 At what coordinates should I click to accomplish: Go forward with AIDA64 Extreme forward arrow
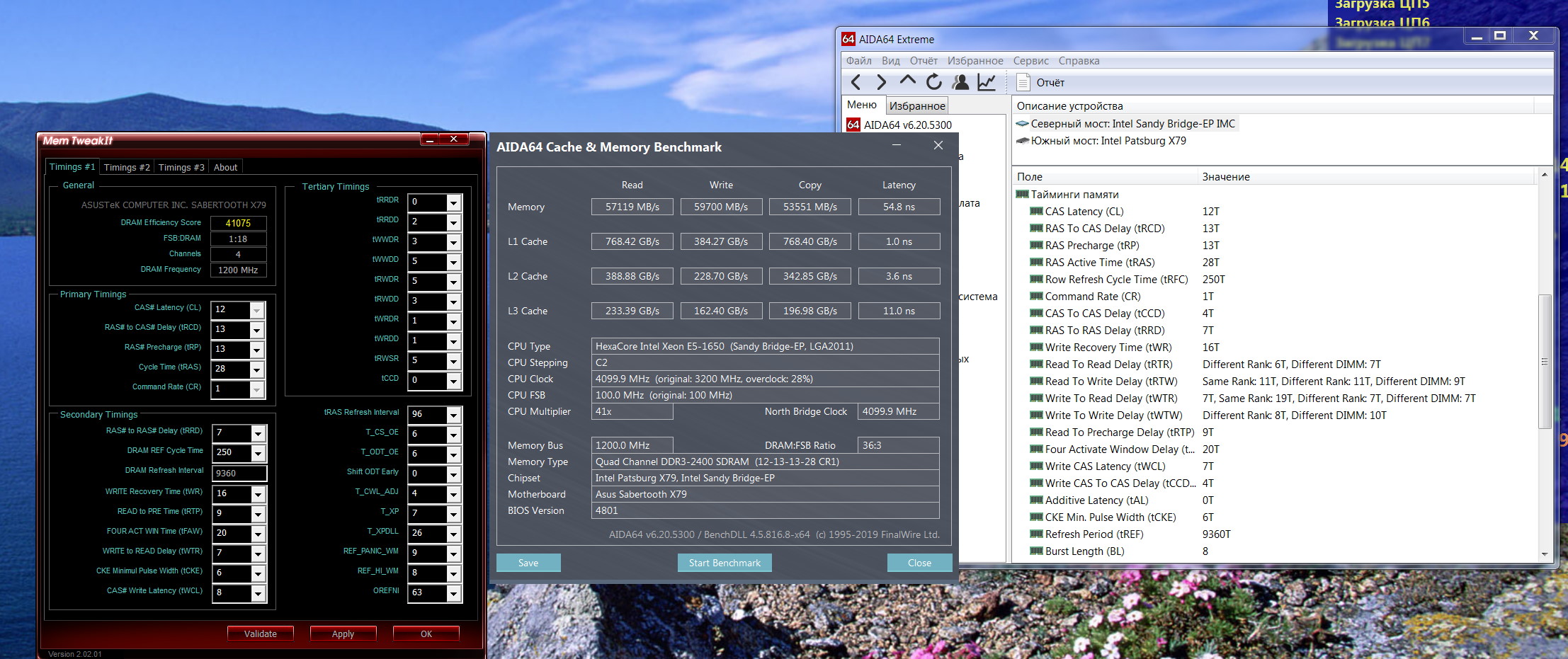point(881,83)
